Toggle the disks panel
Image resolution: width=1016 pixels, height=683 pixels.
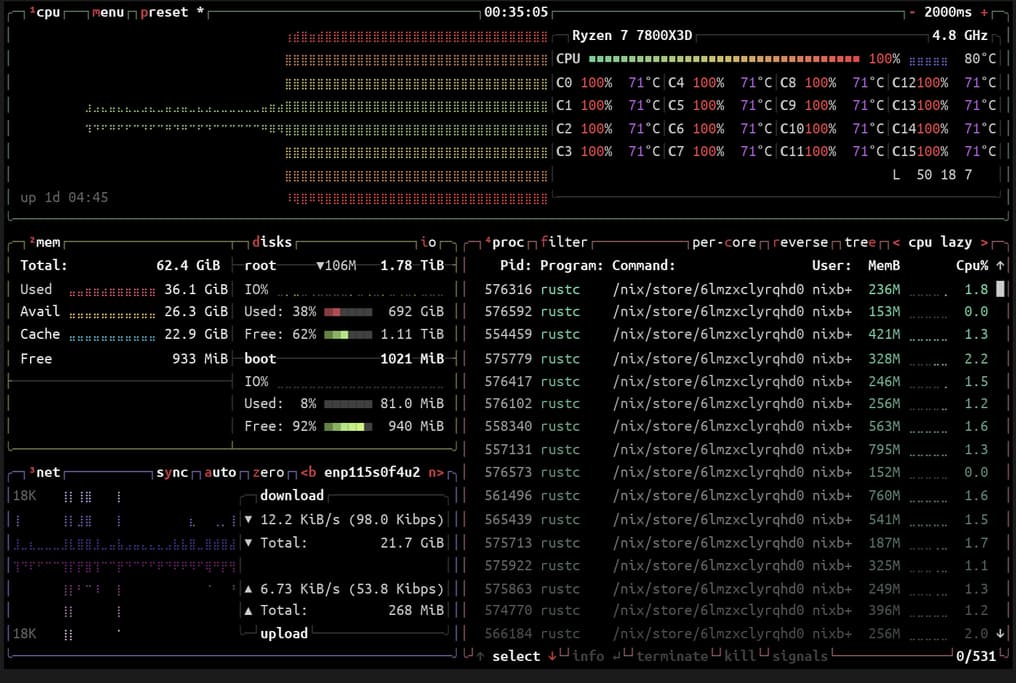click(x=272, y=242)
